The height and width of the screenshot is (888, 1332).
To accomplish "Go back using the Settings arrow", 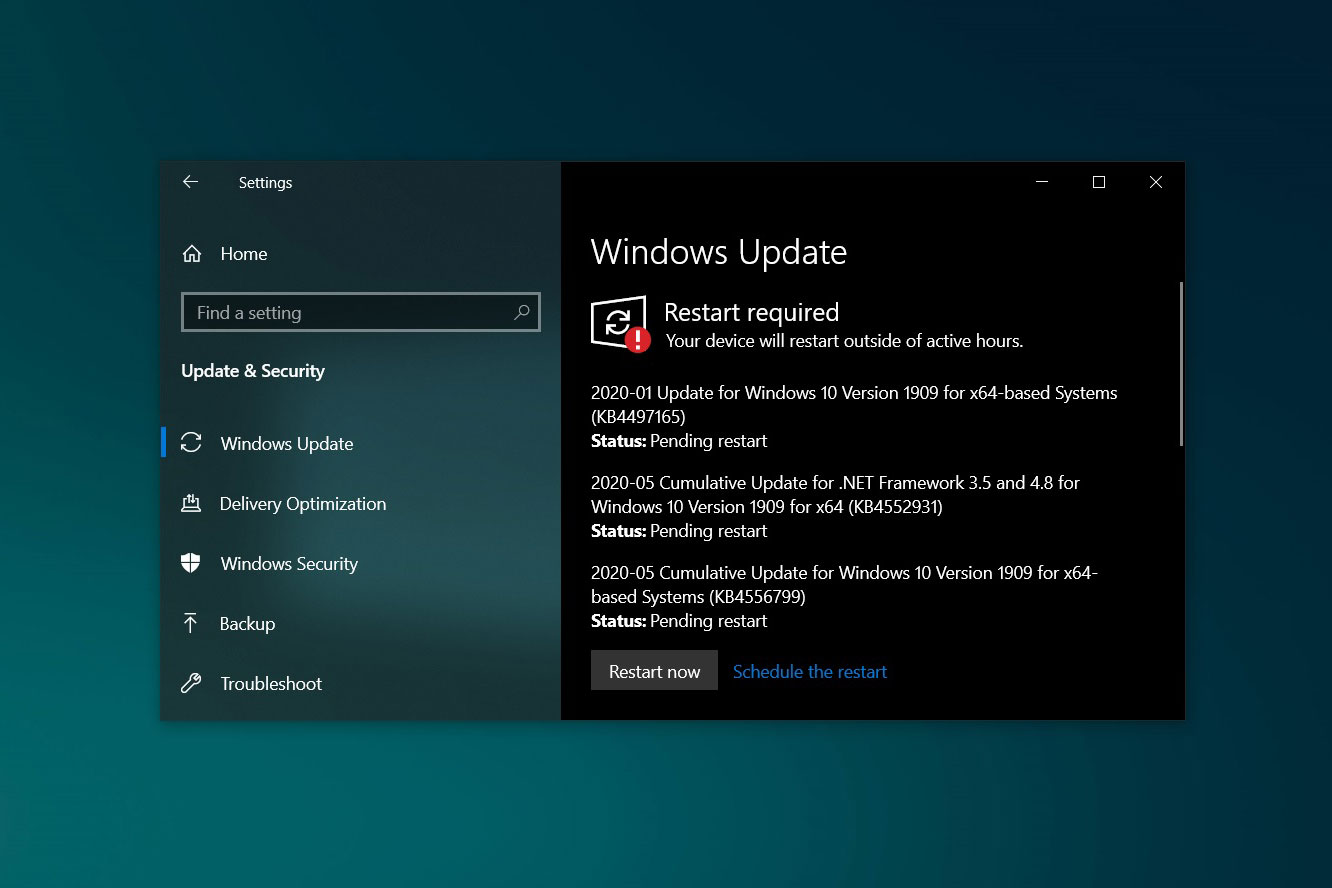I will point(190,182).
